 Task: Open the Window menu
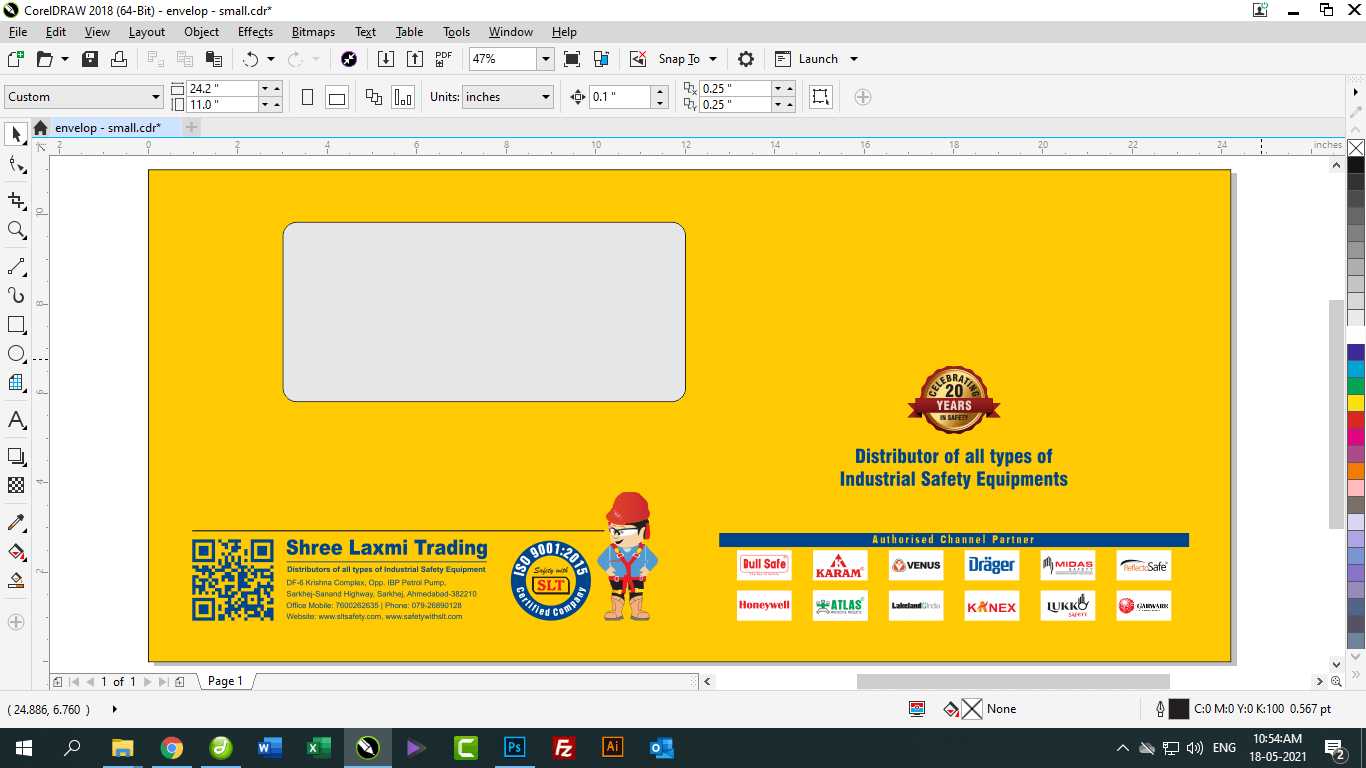[x=511, y=32]
